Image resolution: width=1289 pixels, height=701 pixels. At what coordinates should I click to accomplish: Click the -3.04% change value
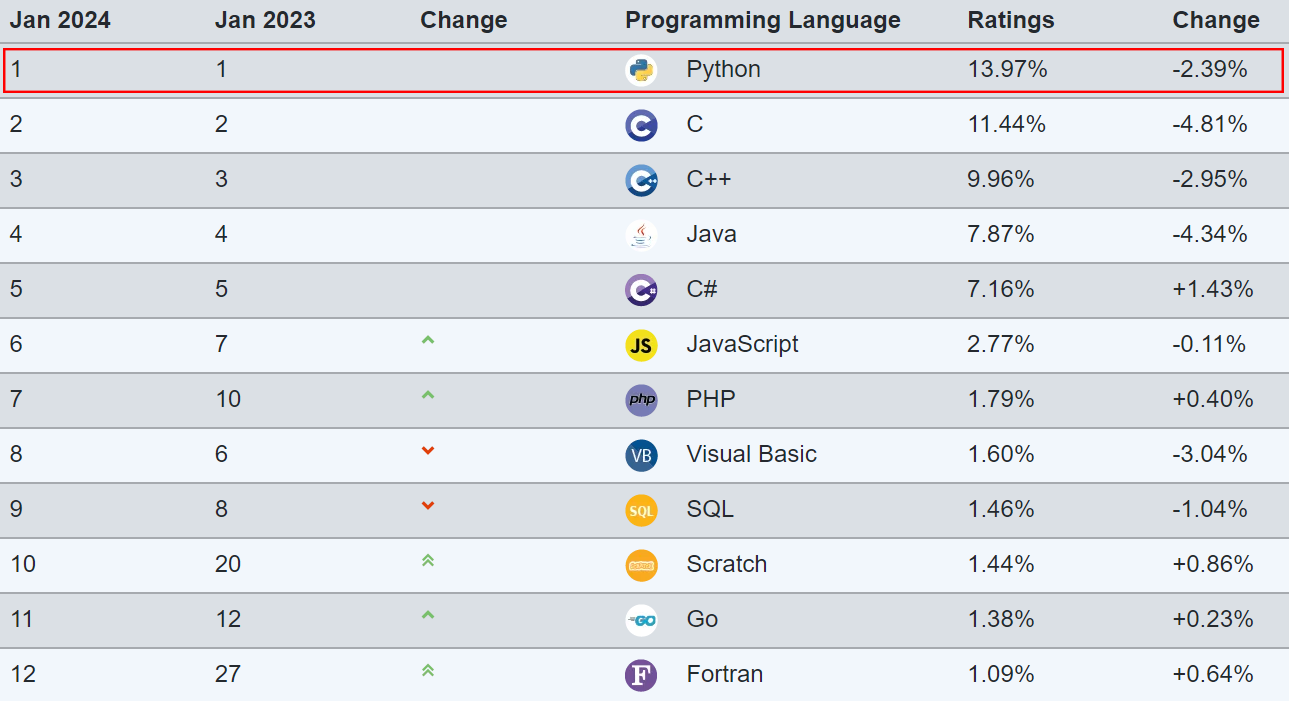(x=1210, y=455)
